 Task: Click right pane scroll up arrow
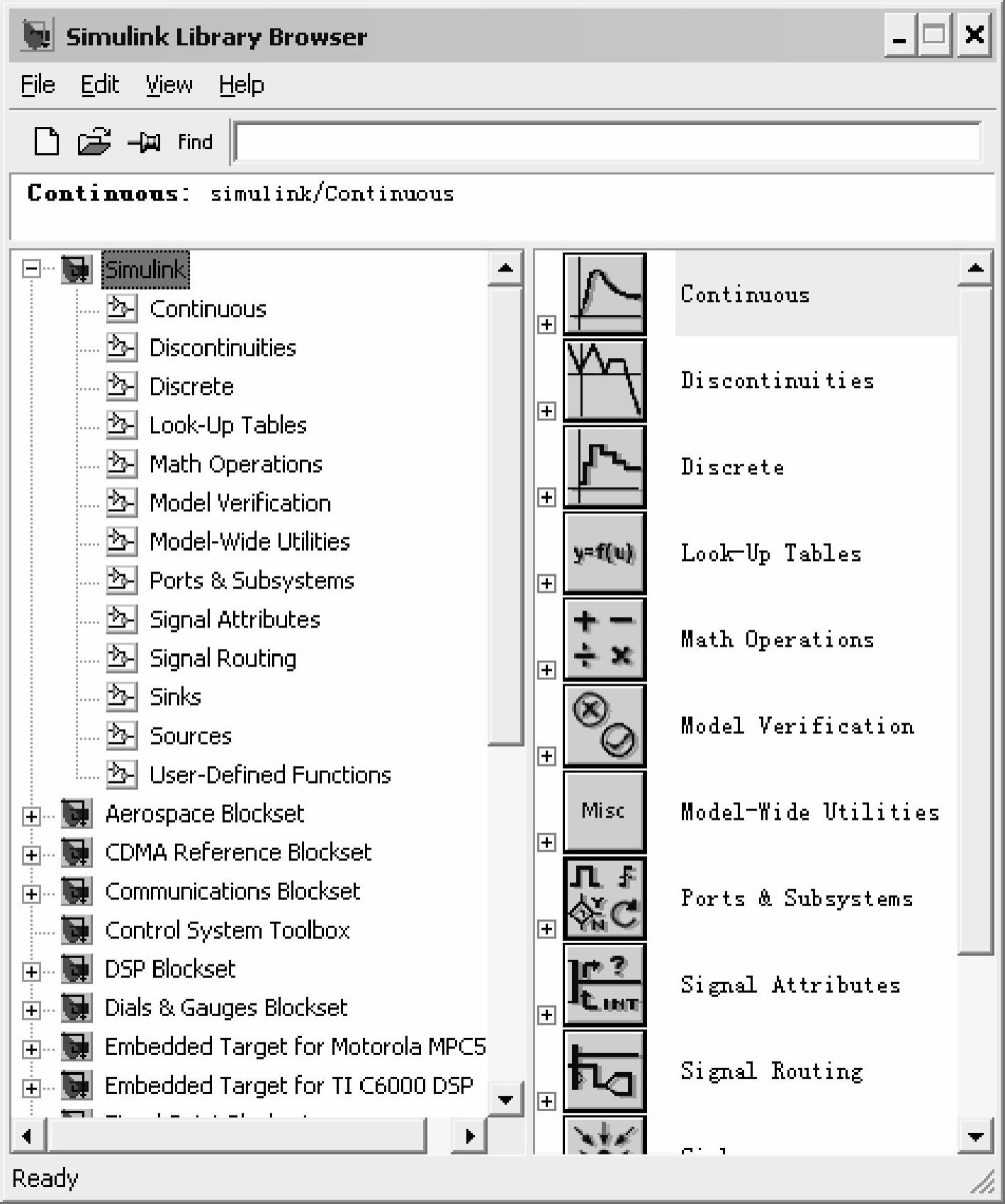[x=975, y=268]
